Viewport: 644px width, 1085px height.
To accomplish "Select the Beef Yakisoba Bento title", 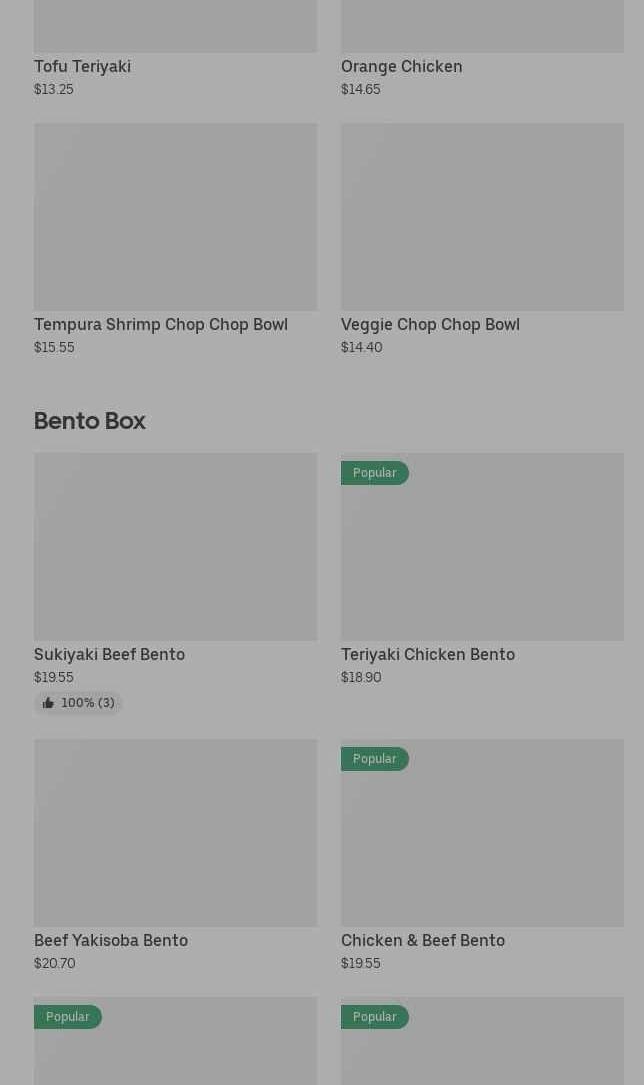I will click(110, 940).
